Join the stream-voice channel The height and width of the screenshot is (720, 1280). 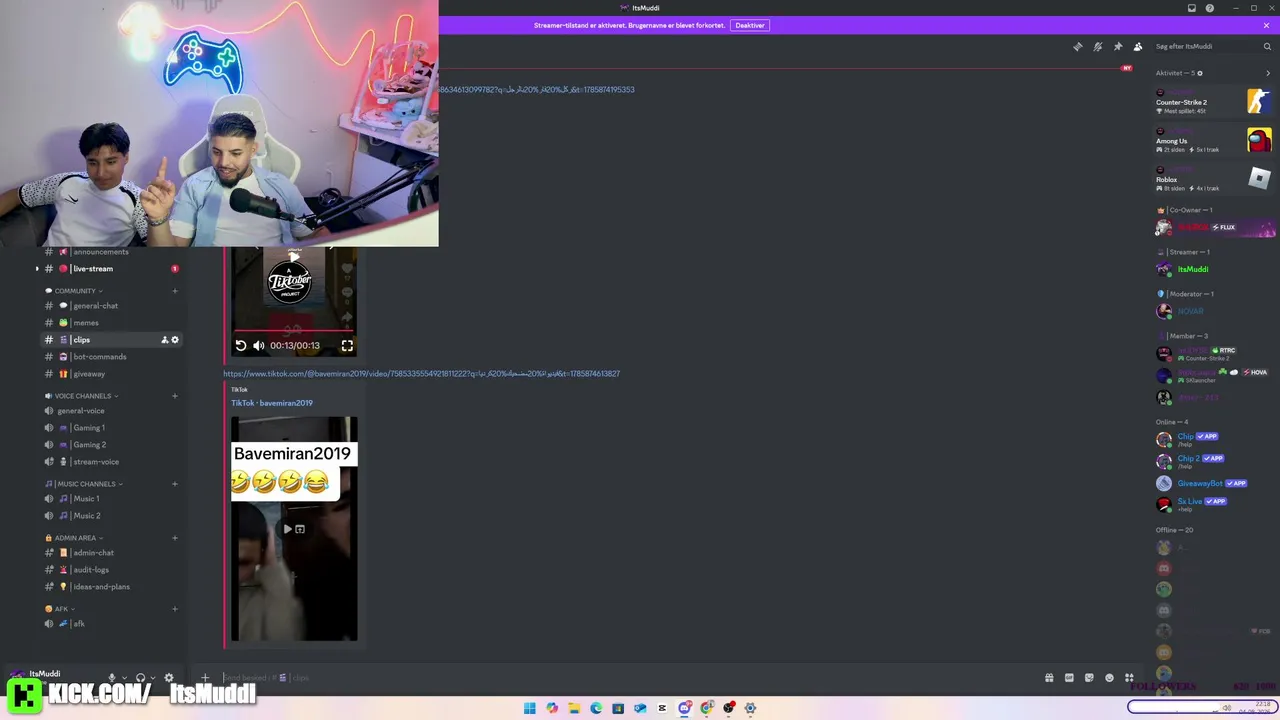(112, 462)
